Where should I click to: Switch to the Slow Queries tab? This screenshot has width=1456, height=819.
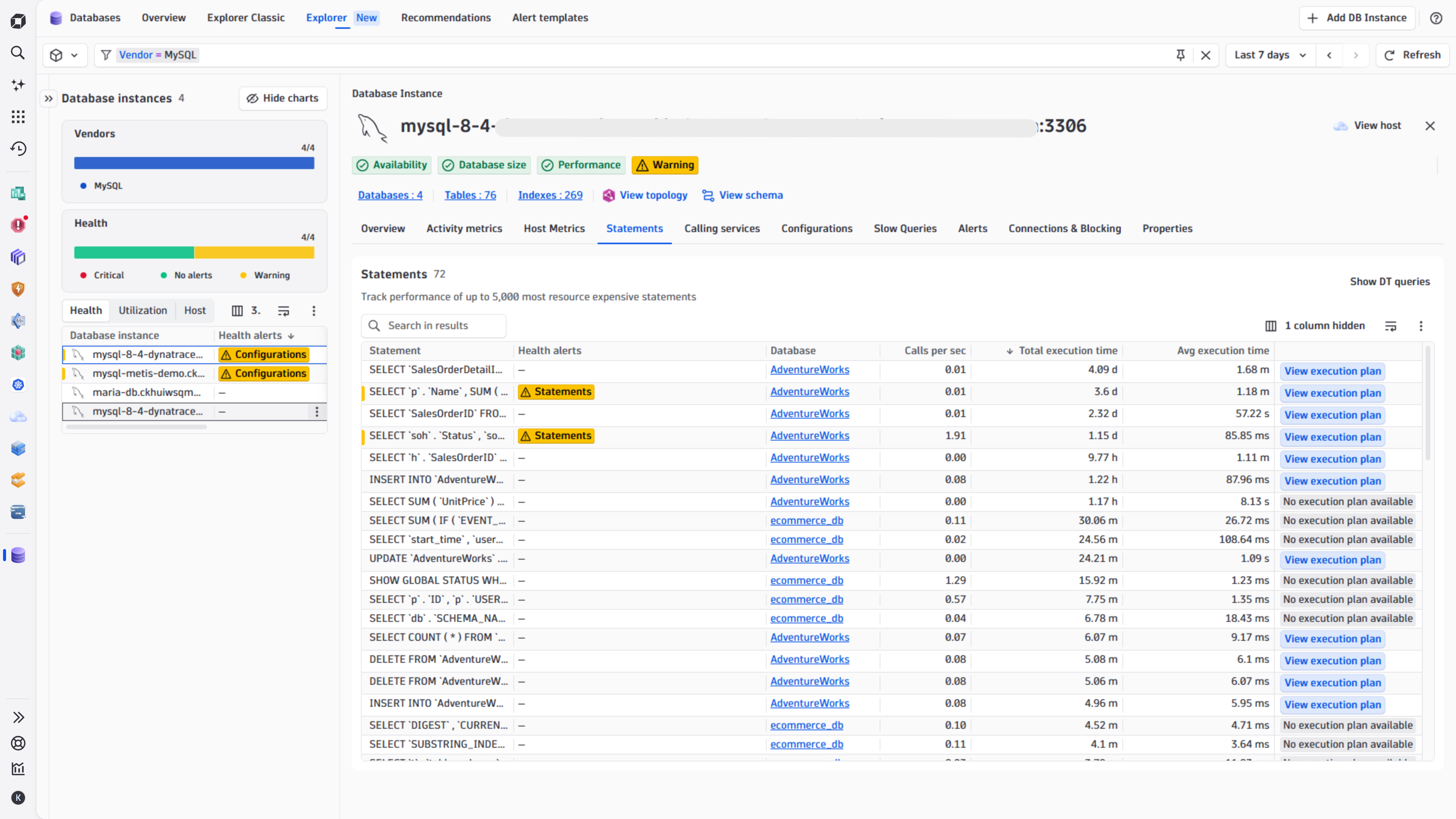tap(905, 228)
